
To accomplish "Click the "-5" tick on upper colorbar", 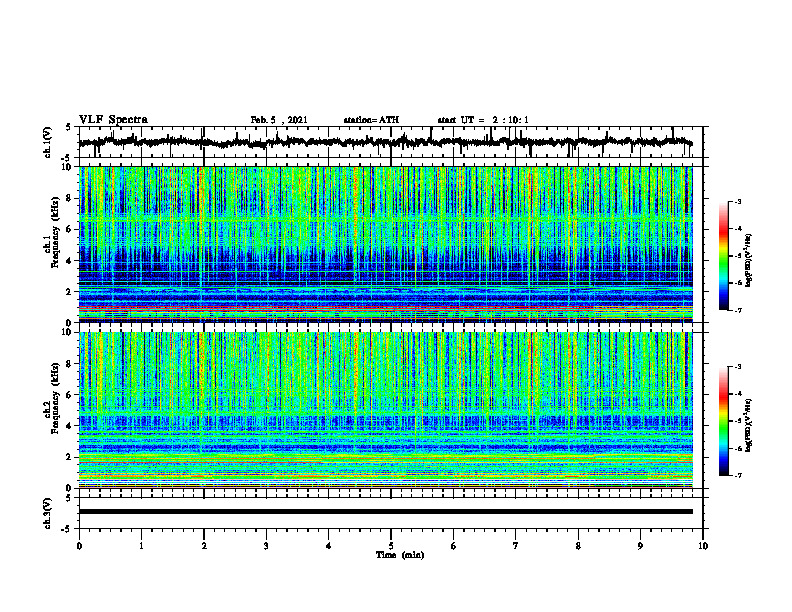I will click(738, 256).
